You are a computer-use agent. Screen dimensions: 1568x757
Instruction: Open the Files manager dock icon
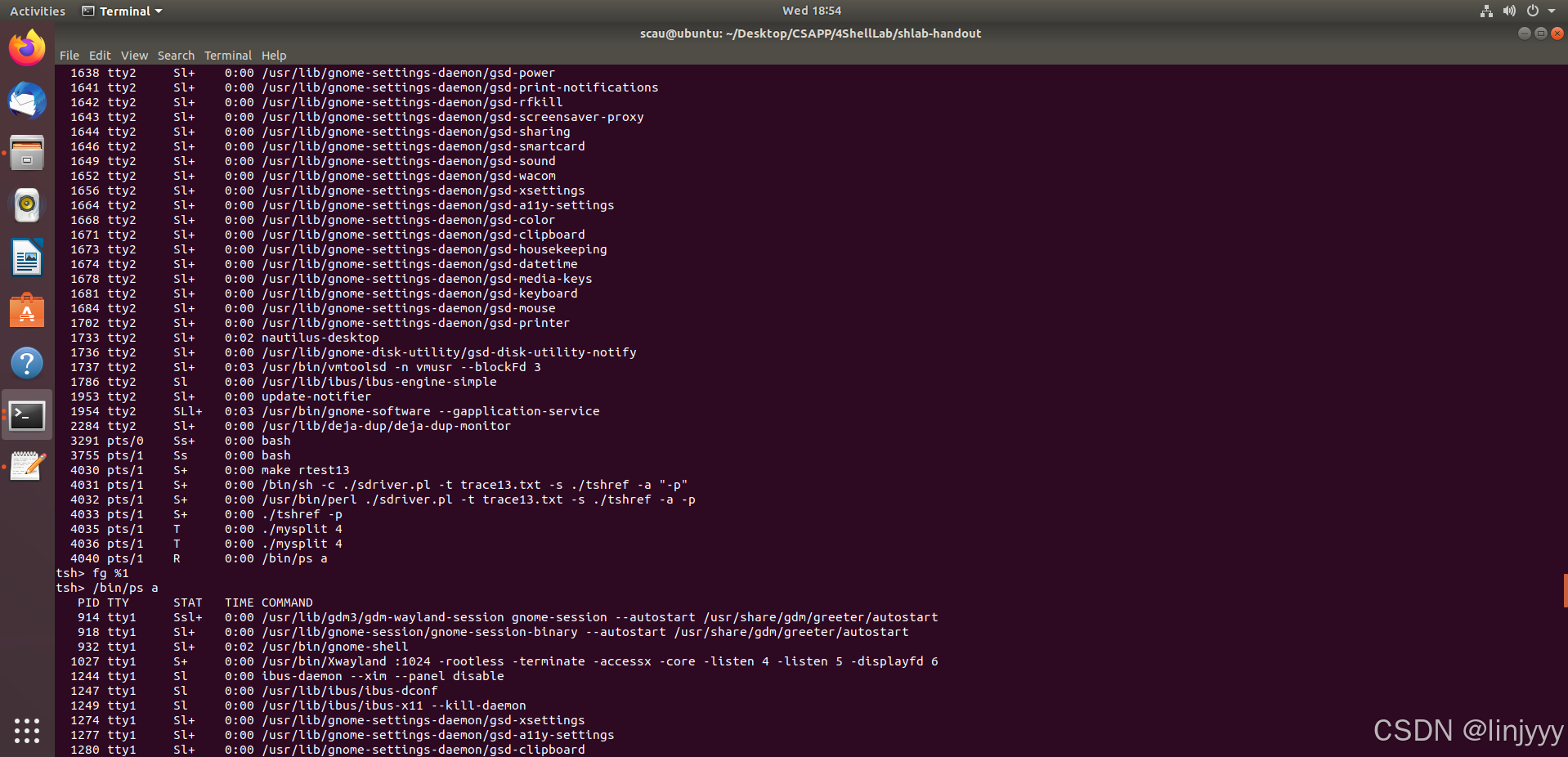tap(27, 153)
